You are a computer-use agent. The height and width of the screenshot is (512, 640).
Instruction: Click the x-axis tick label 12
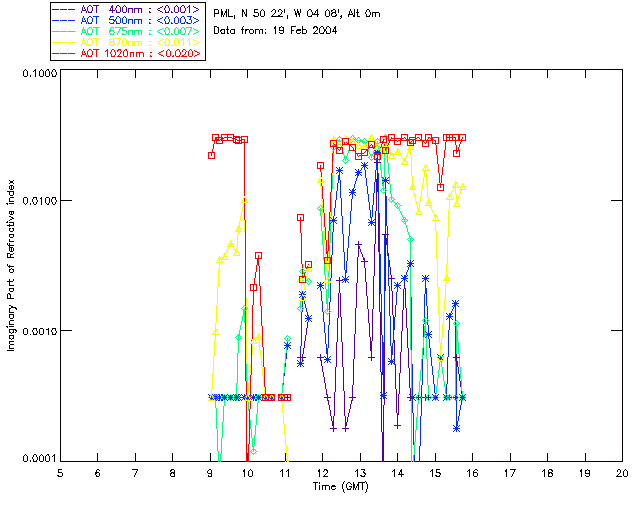point(322,473)
